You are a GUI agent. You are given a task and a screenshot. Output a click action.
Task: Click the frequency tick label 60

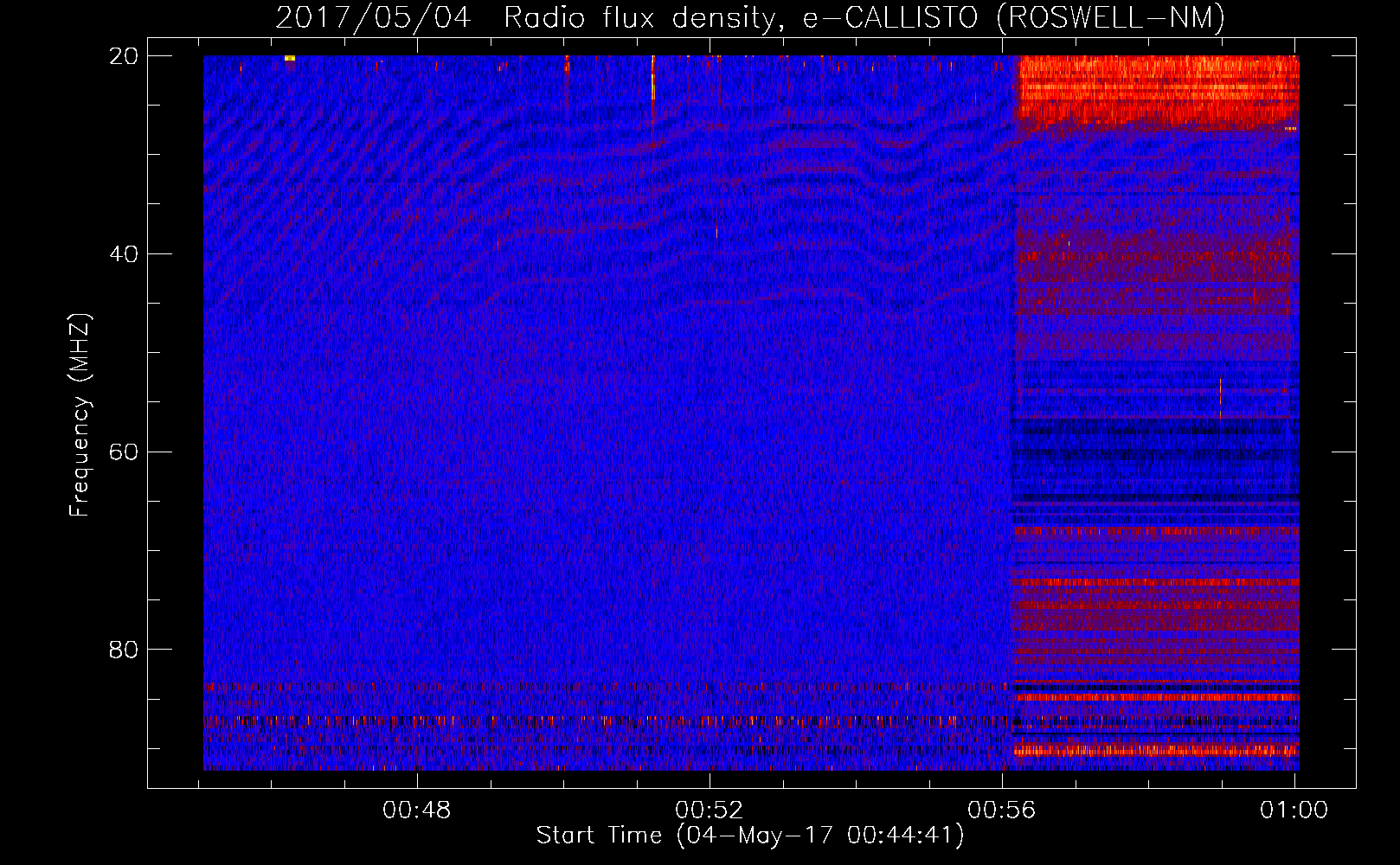[124, 452]
